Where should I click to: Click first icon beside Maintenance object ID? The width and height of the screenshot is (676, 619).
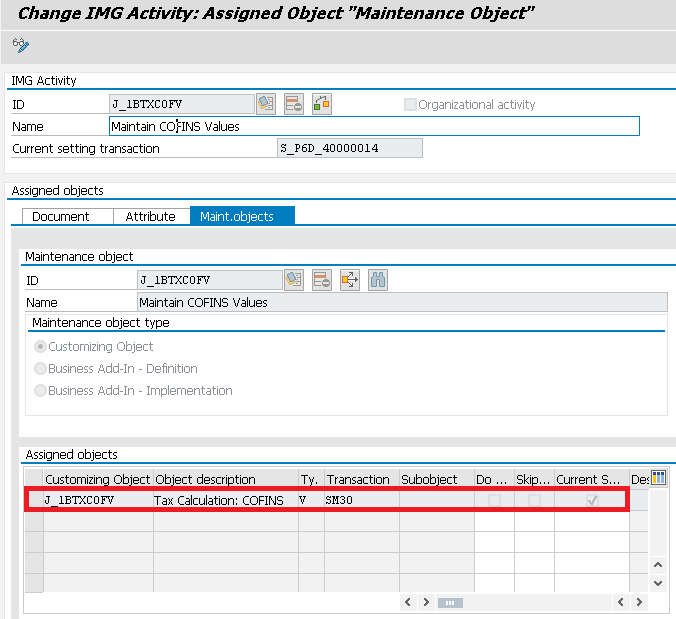click(294, 280)
